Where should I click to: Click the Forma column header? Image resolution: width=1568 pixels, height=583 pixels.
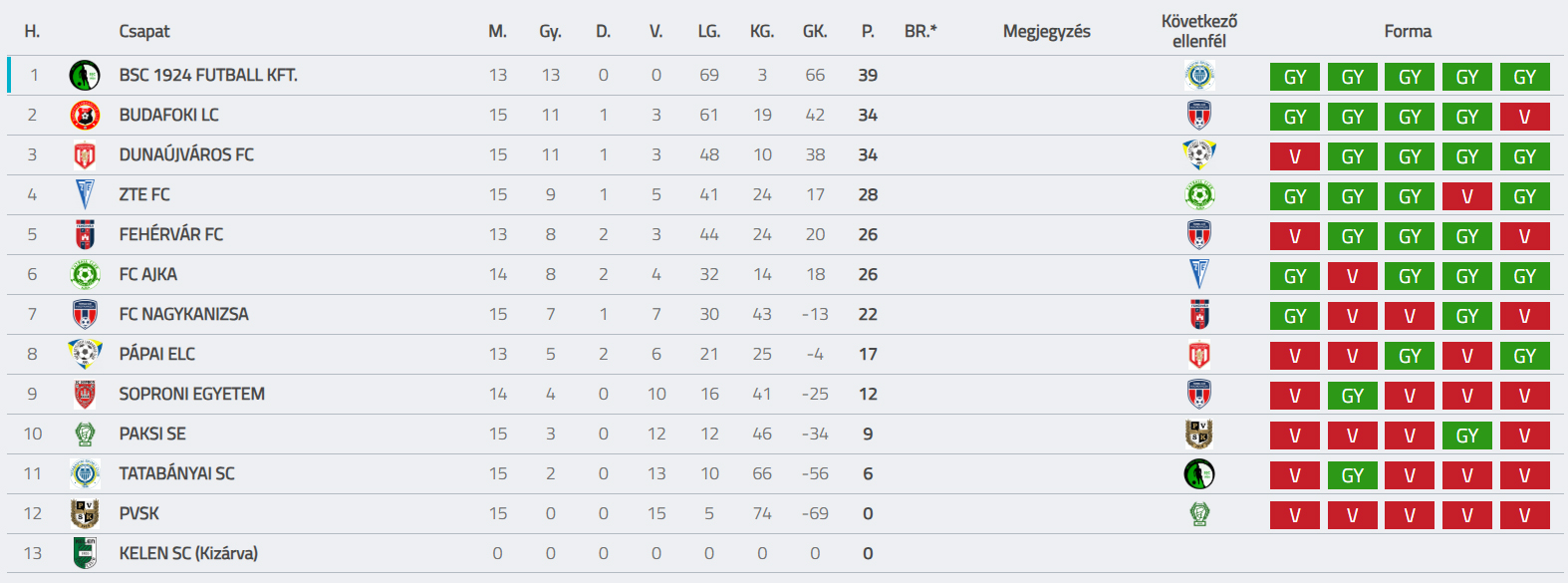click(1410, 31)
